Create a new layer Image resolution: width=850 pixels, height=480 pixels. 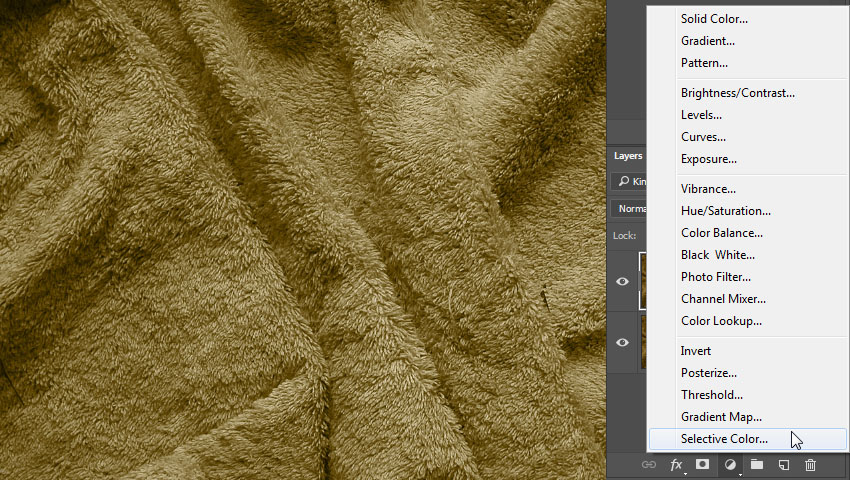tap(784, 465)
